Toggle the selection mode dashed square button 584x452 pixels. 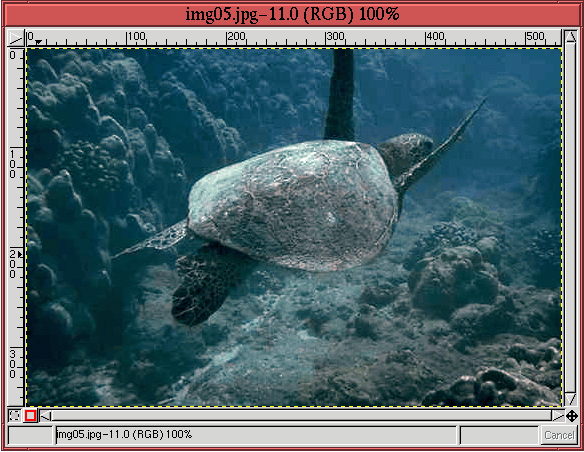(x=14, y=416)
